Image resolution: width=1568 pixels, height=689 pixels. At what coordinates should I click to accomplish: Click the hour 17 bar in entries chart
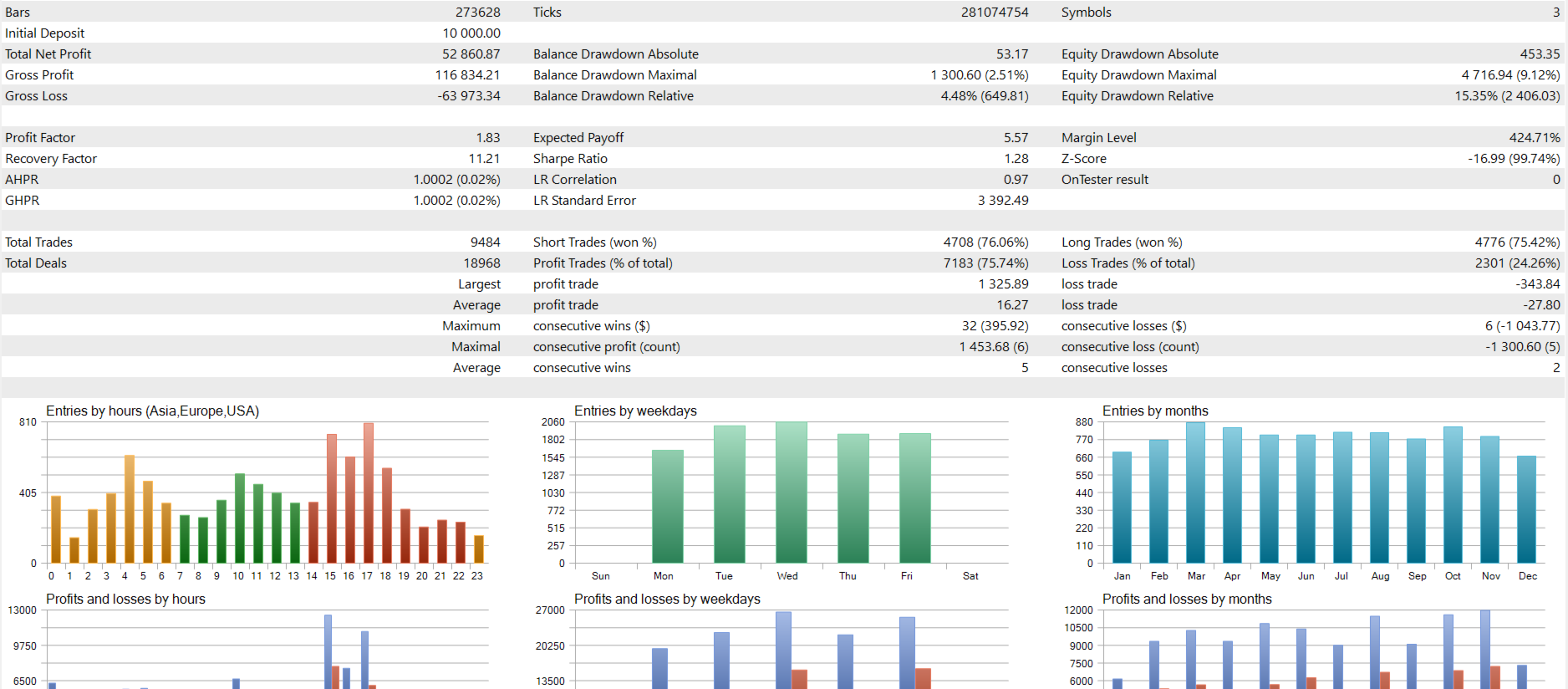[369, 493]
